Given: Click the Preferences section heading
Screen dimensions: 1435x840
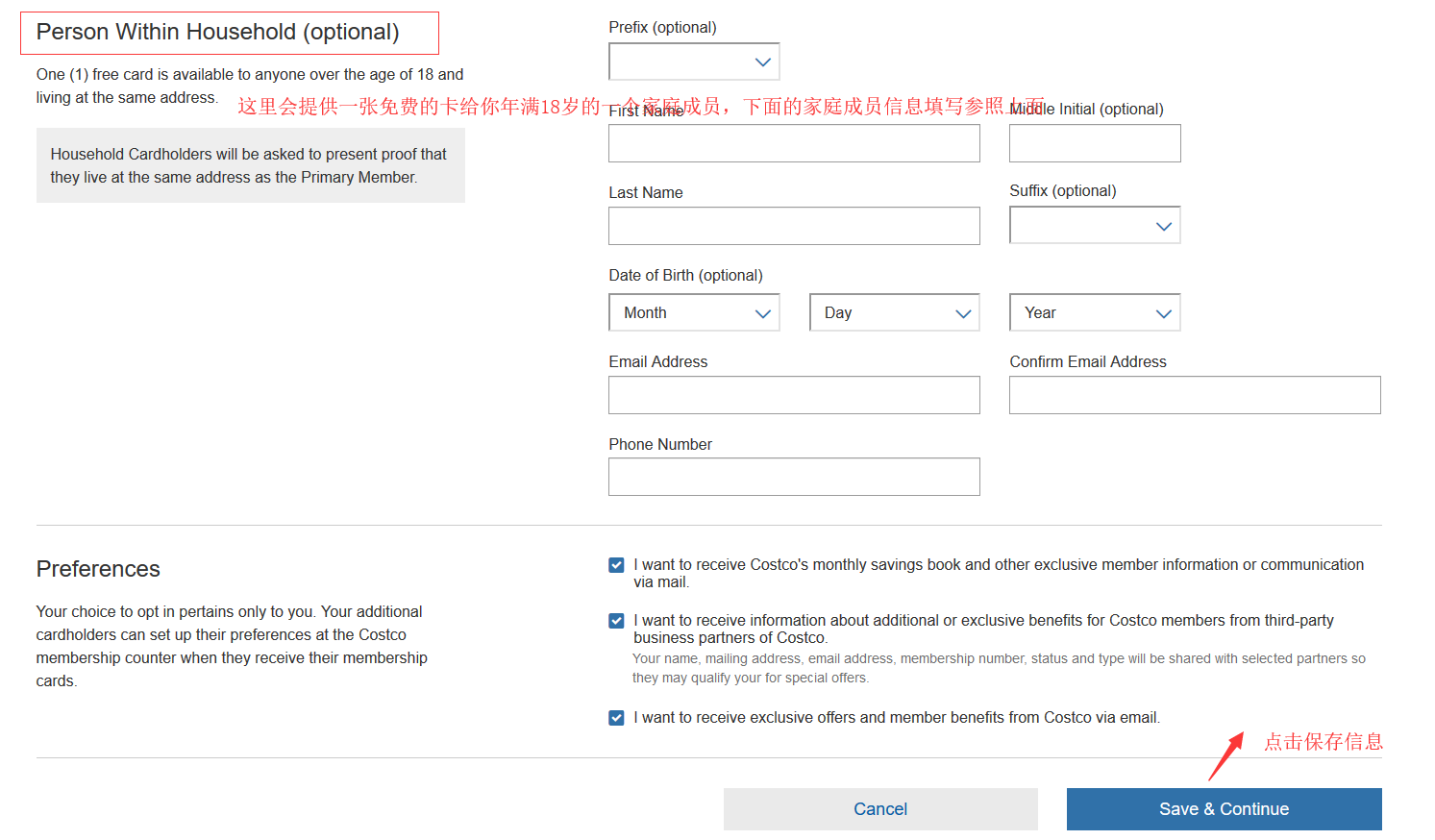Looking at the screenshot, I should (98, 569).
